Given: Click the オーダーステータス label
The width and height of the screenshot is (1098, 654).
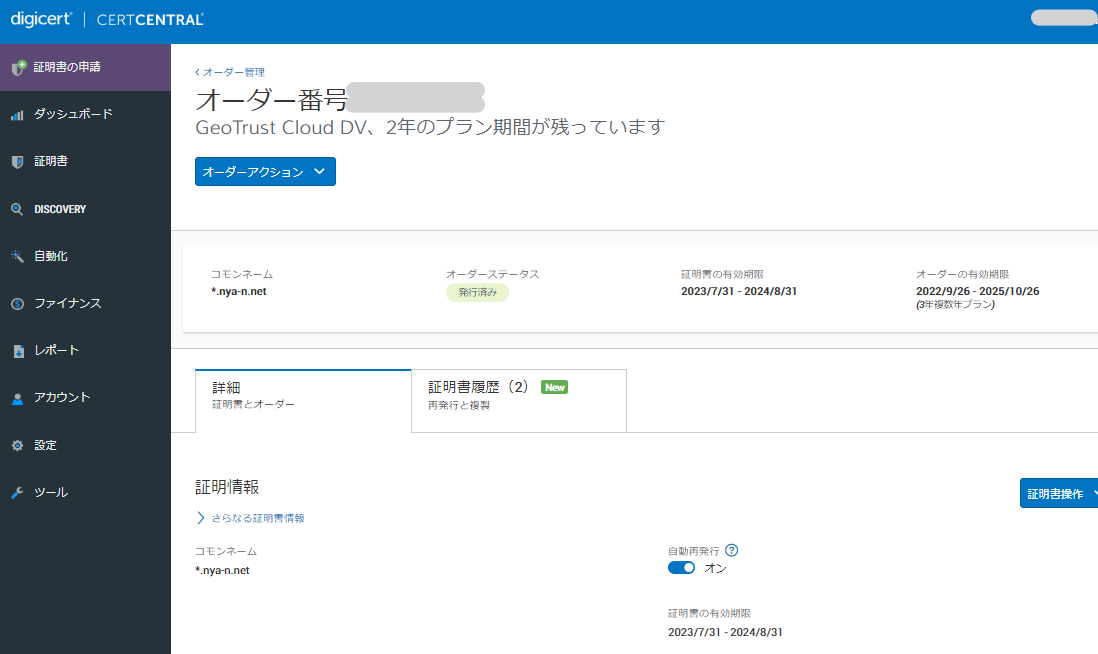Looking at the screenshot, I should (x=493, y=274).
